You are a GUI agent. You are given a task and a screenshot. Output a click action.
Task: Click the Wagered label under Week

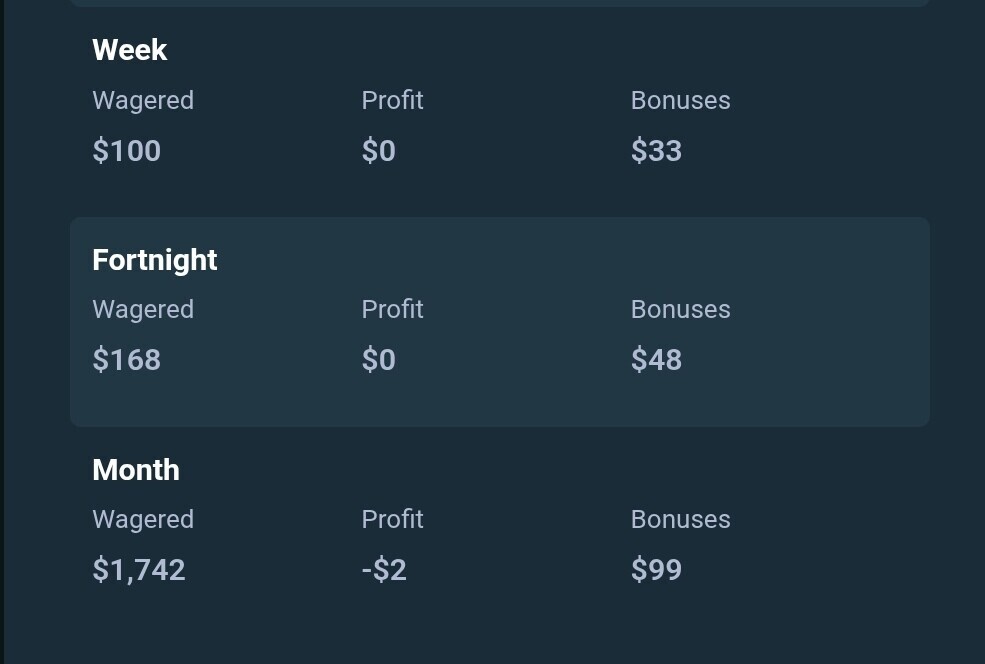(x=143, y=101)
